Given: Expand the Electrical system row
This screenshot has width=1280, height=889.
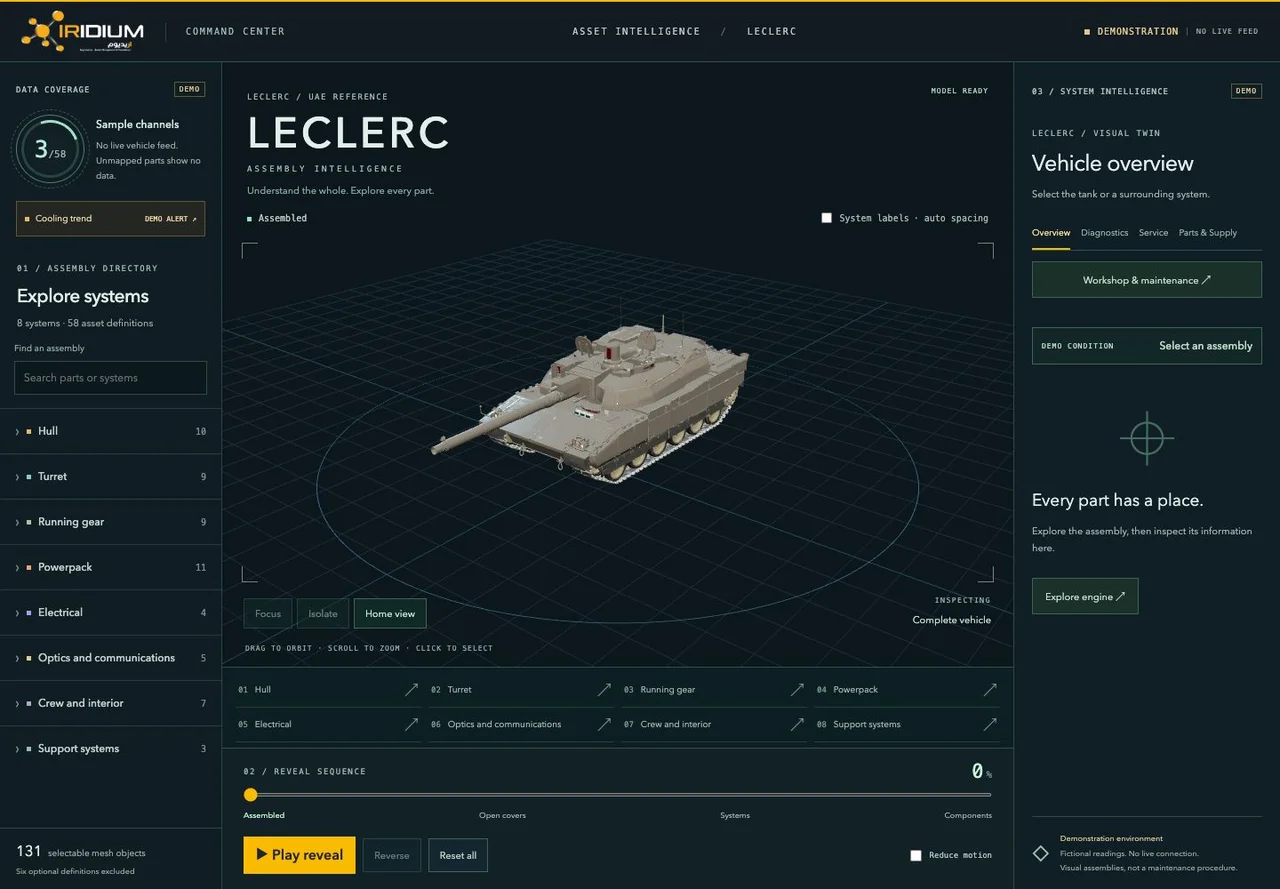Looking at the screenshot, I should tap(110, 612).
